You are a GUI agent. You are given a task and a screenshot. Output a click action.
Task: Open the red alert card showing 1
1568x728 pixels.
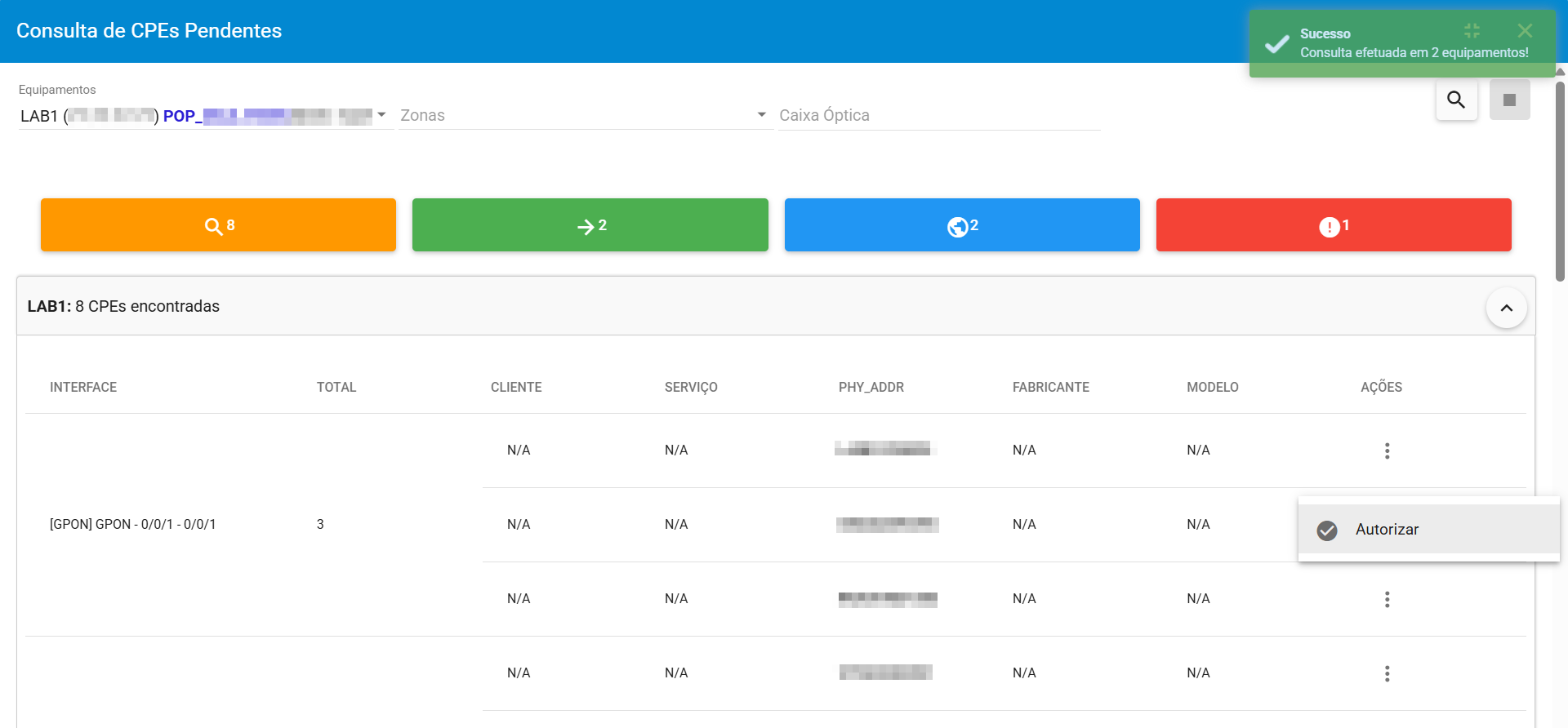click(1334, 224)
